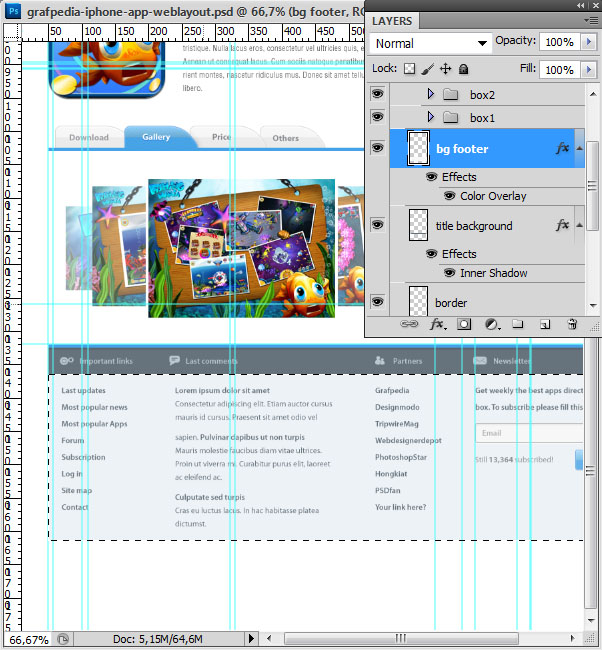
Task: Click title background layer thumbnail
Action: tap(418, 225)
